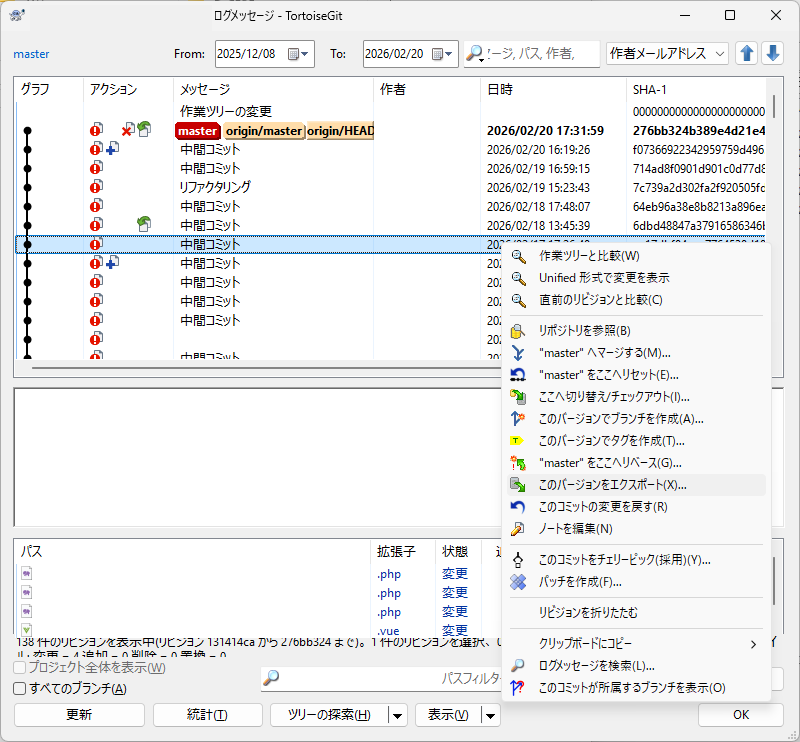Click the path filter magnifier icon
Image resolution: width=800 pixels, height=742 pixels.
271,678
